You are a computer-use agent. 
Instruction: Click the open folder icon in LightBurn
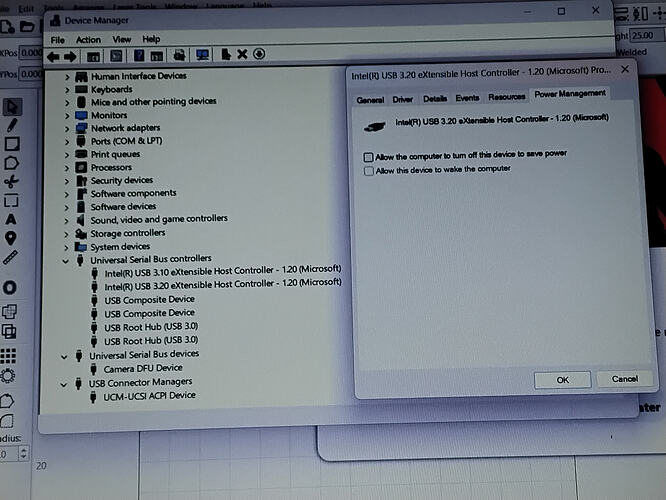27,27
